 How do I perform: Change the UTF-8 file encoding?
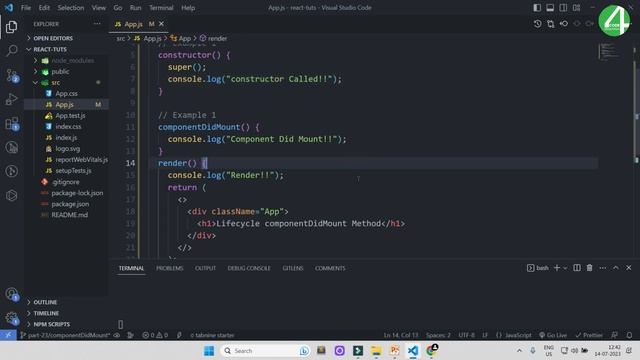pyautogui.click(x=467, y=335)
